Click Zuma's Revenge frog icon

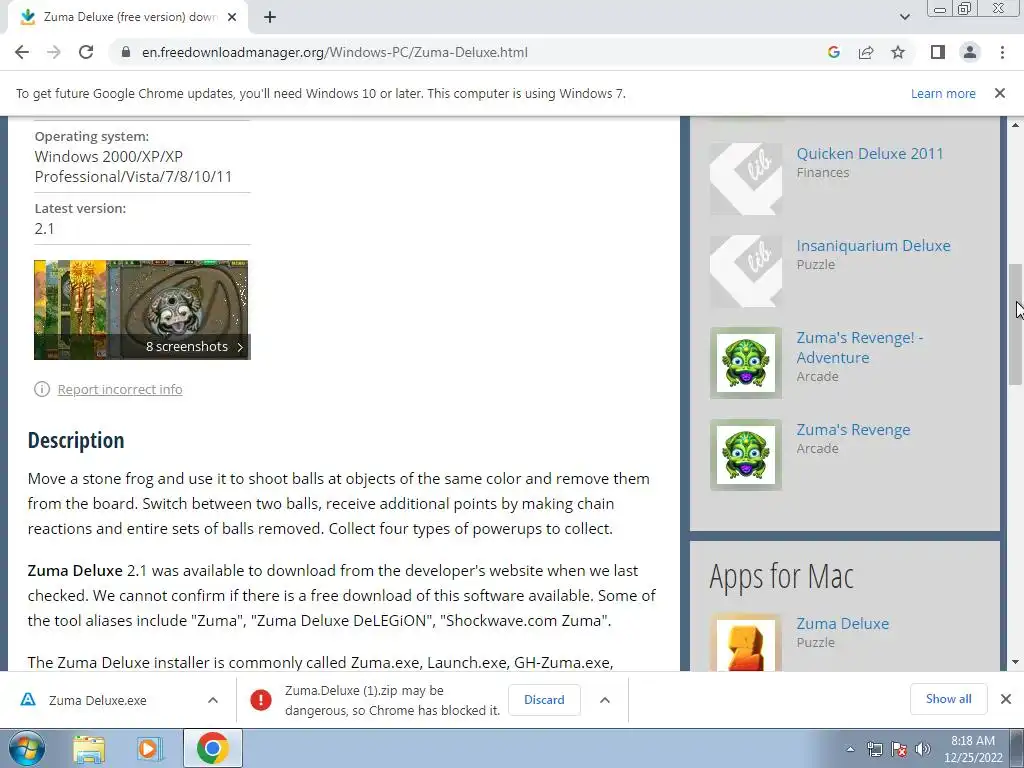click(x=746, y=455)
